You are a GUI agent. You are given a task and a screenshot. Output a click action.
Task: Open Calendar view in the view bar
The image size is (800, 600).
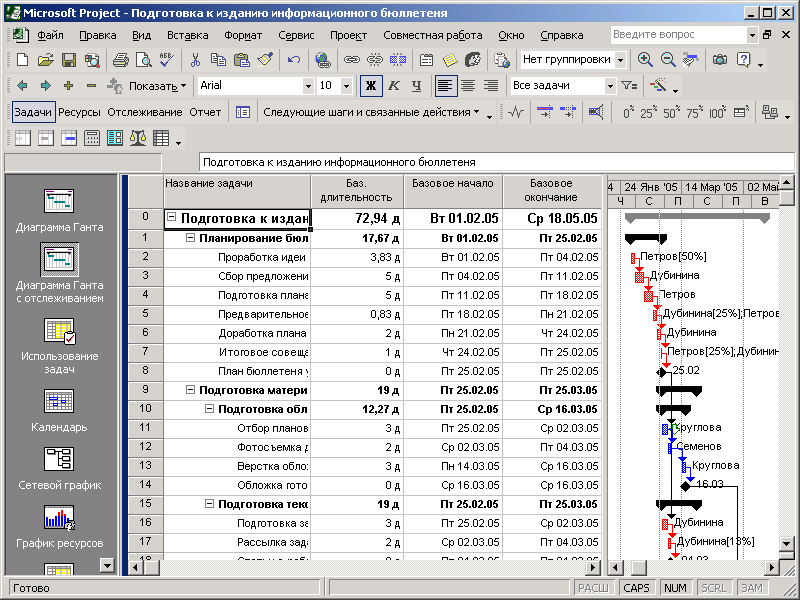[x=59, y=411]
